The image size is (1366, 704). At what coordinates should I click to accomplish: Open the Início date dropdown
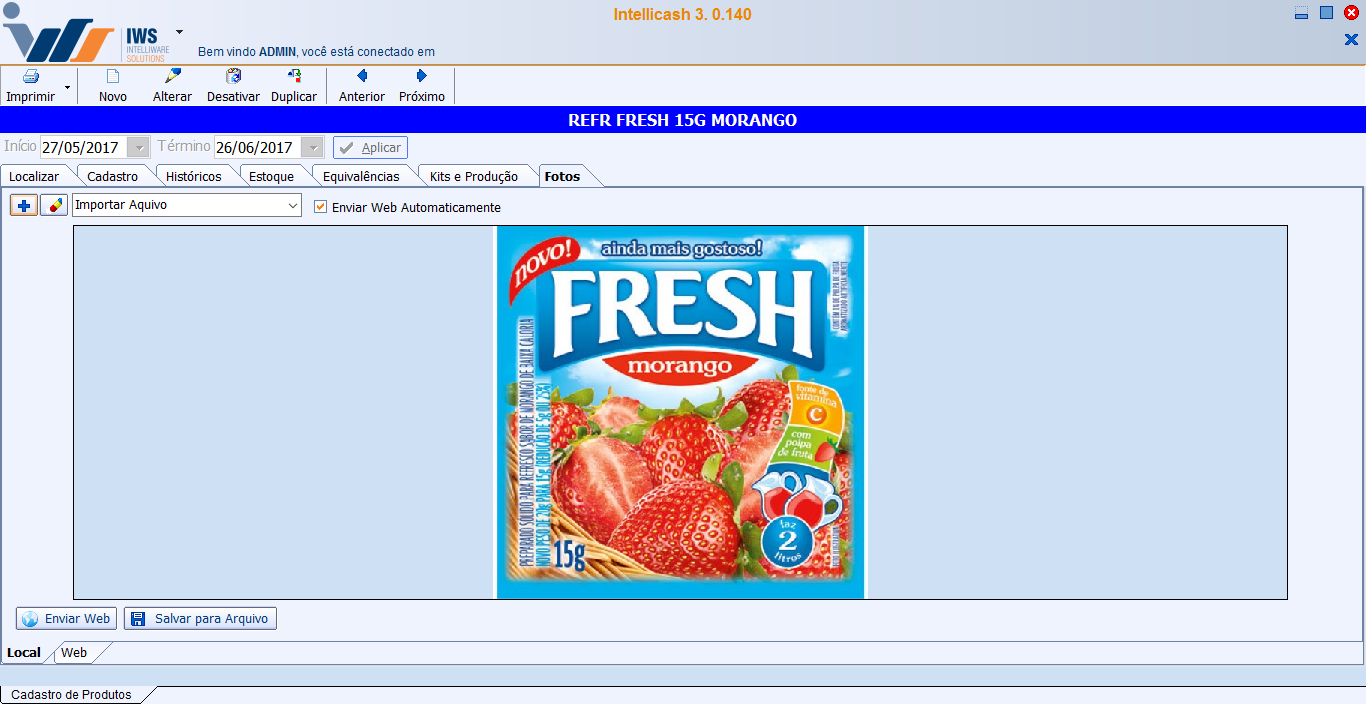pos(140,147)
